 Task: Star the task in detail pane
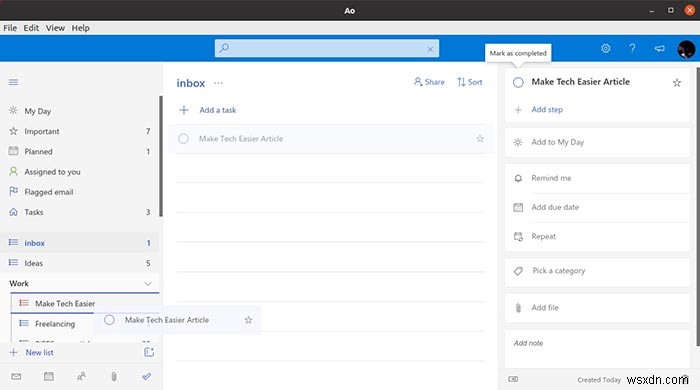point(677,83)
